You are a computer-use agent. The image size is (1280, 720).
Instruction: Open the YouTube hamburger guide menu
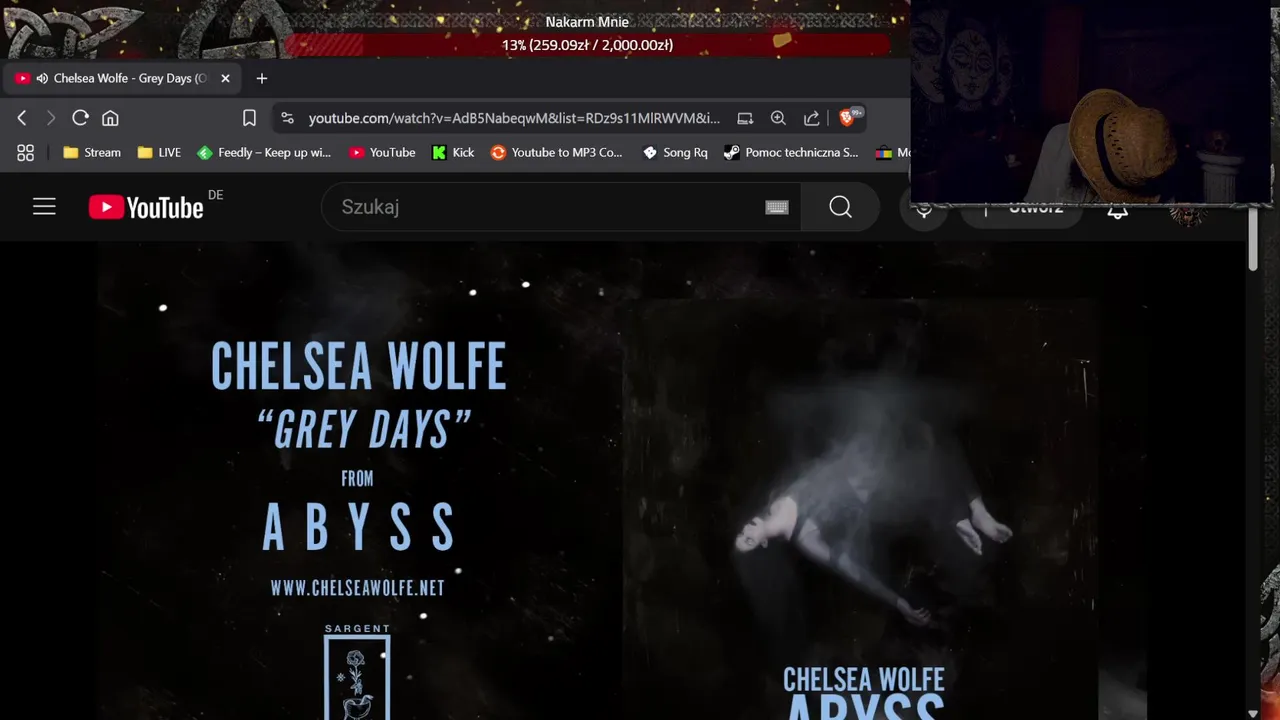pyautogui.click(x=44, y=207)
